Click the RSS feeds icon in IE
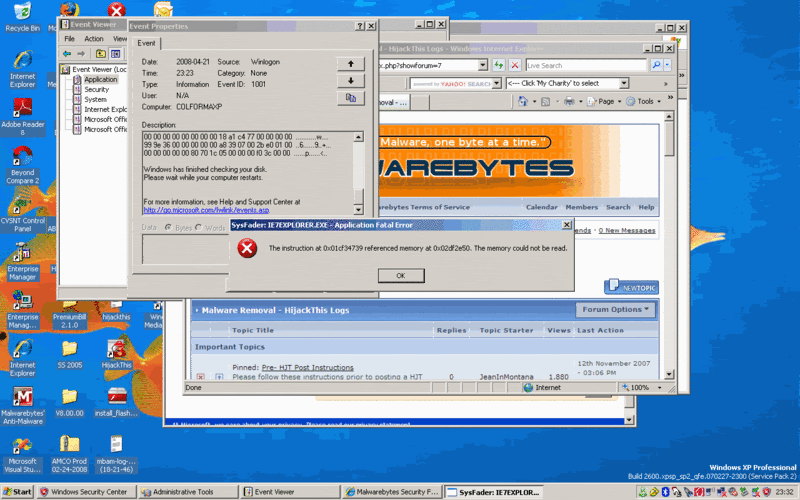 545,102
